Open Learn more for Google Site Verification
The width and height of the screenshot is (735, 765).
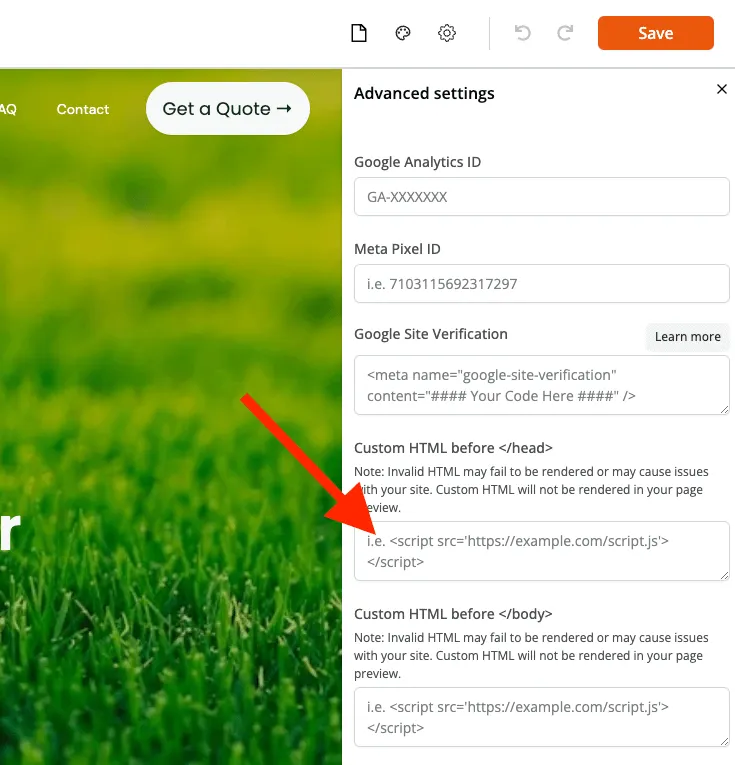coord(687,337)
